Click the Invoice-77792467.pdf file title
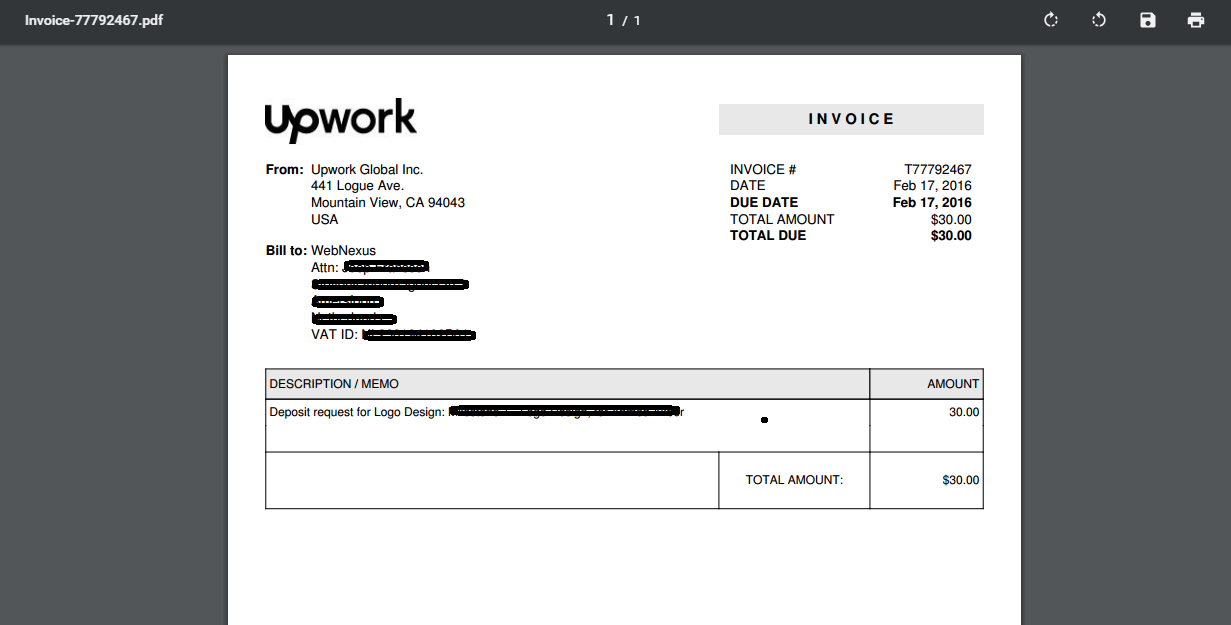Viewport: 1231px width, 625px height. click(x=94, y=20)
